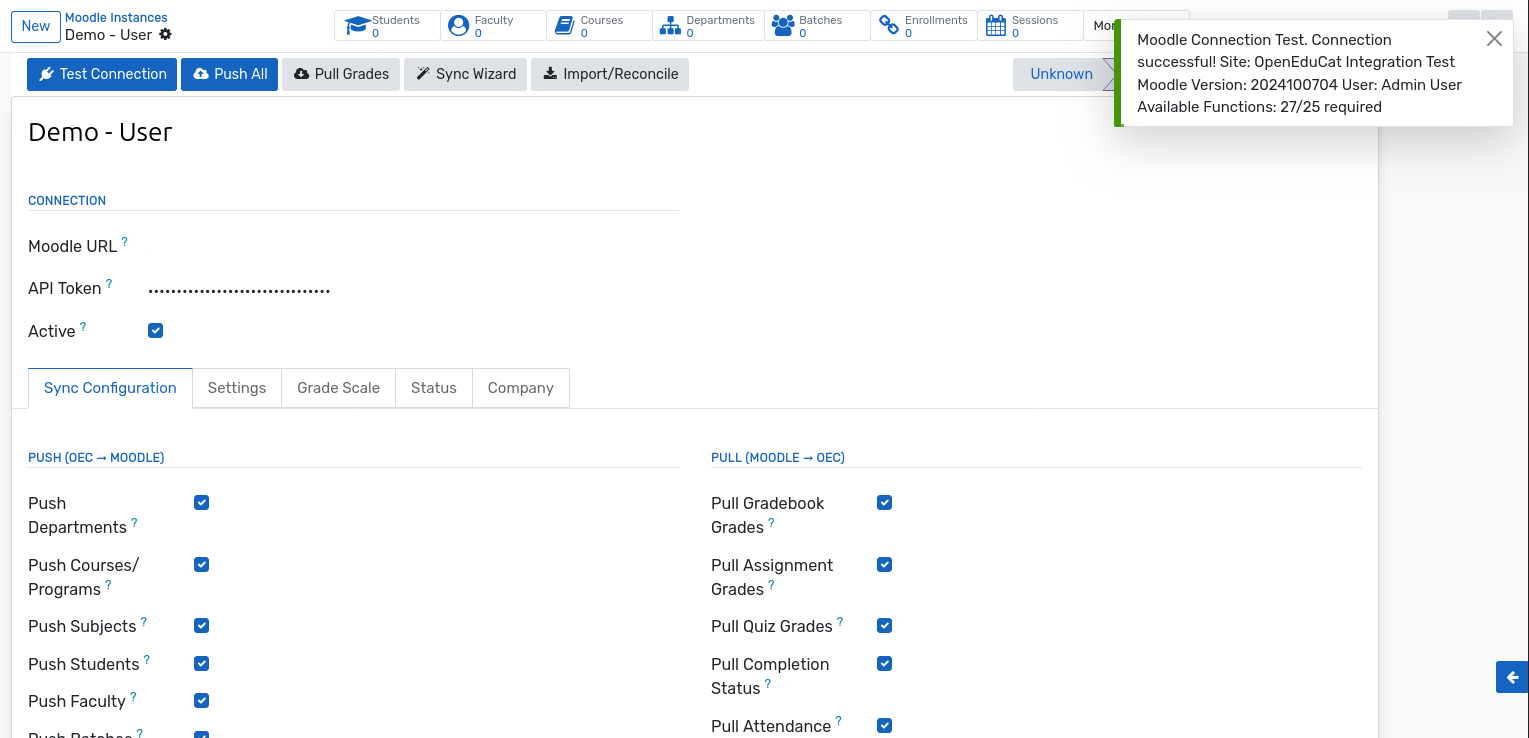The image size is (1529, 738).
Task: Toggle Push Faculty checkbox
Action: [201, 700]
